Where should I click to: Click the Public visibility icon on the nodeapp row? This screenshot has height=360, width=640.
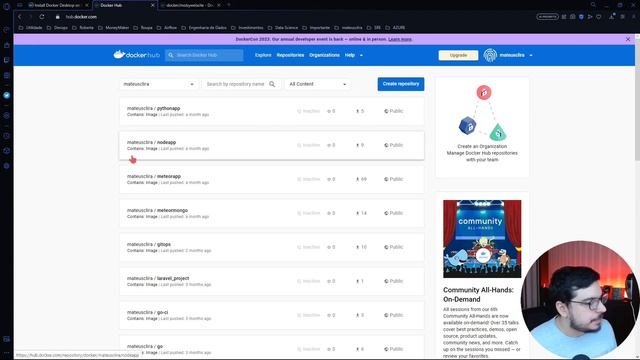(386, 145)
